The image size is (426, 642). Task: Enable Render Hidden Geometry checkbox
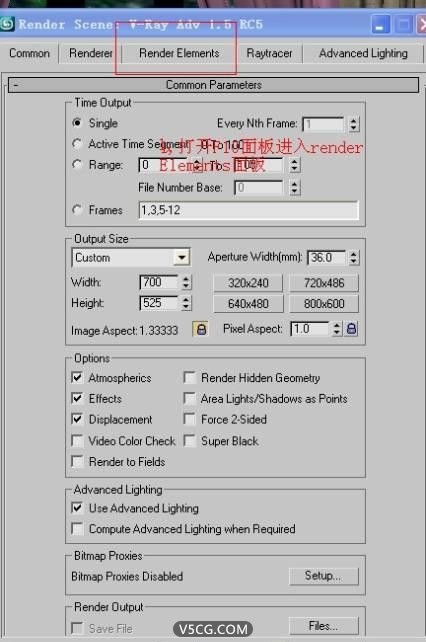[x=190, y=377]
